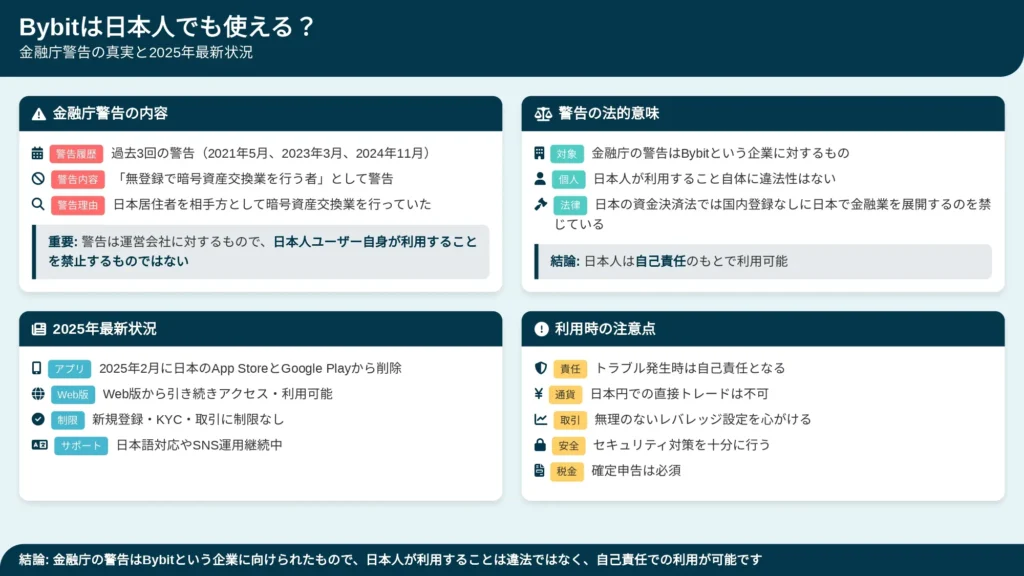Click the calendar icon in the 警告履歴 row
Viewport: 1024px width, 576px height.
[37, 153]
